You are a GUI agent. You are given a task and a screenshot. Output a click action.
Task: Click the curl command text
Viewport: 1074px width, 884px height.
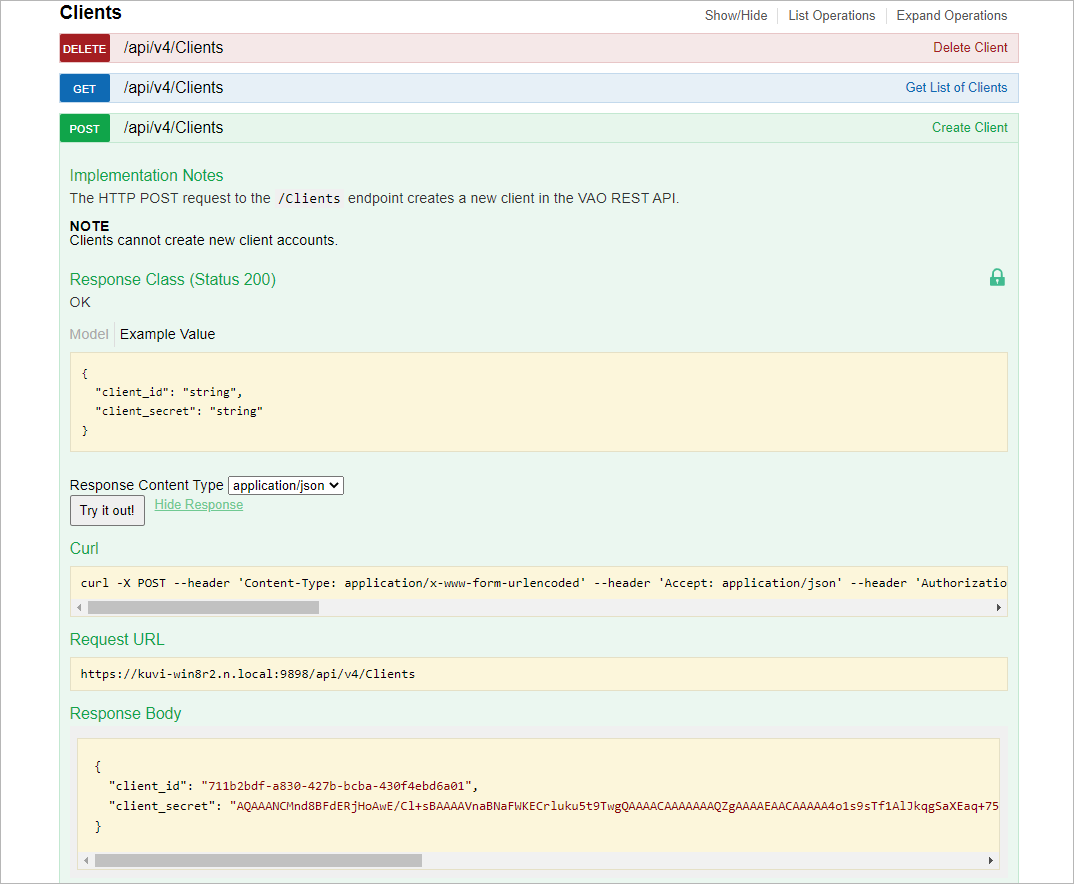tap(543, 583)
